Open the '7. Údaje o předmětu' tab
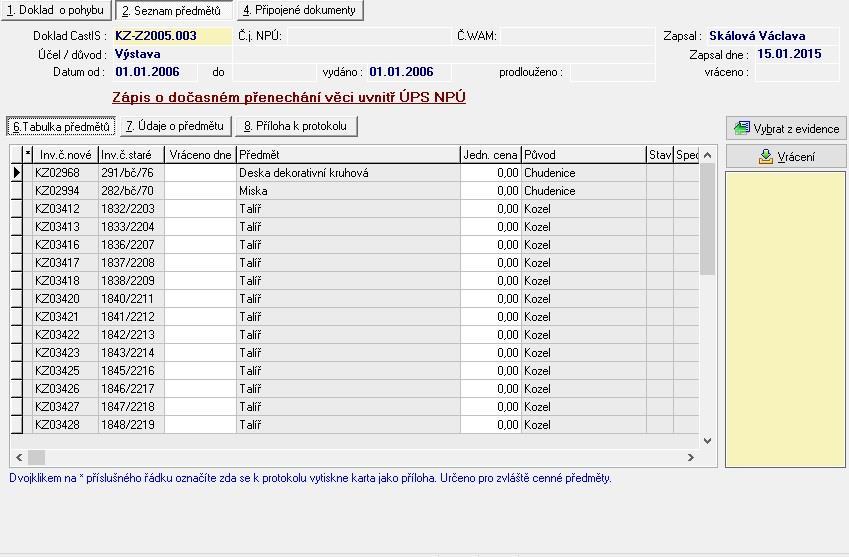The image size is (849, 557). click(x=175, y=126)
